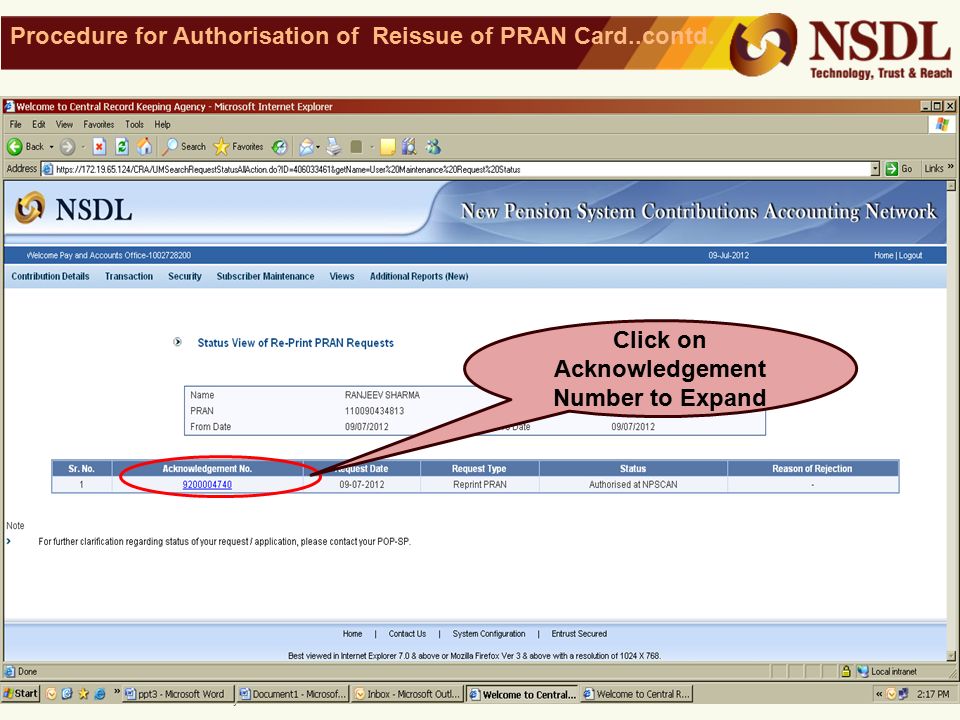Click the Messenger people toolbar icon

(433, 147)
